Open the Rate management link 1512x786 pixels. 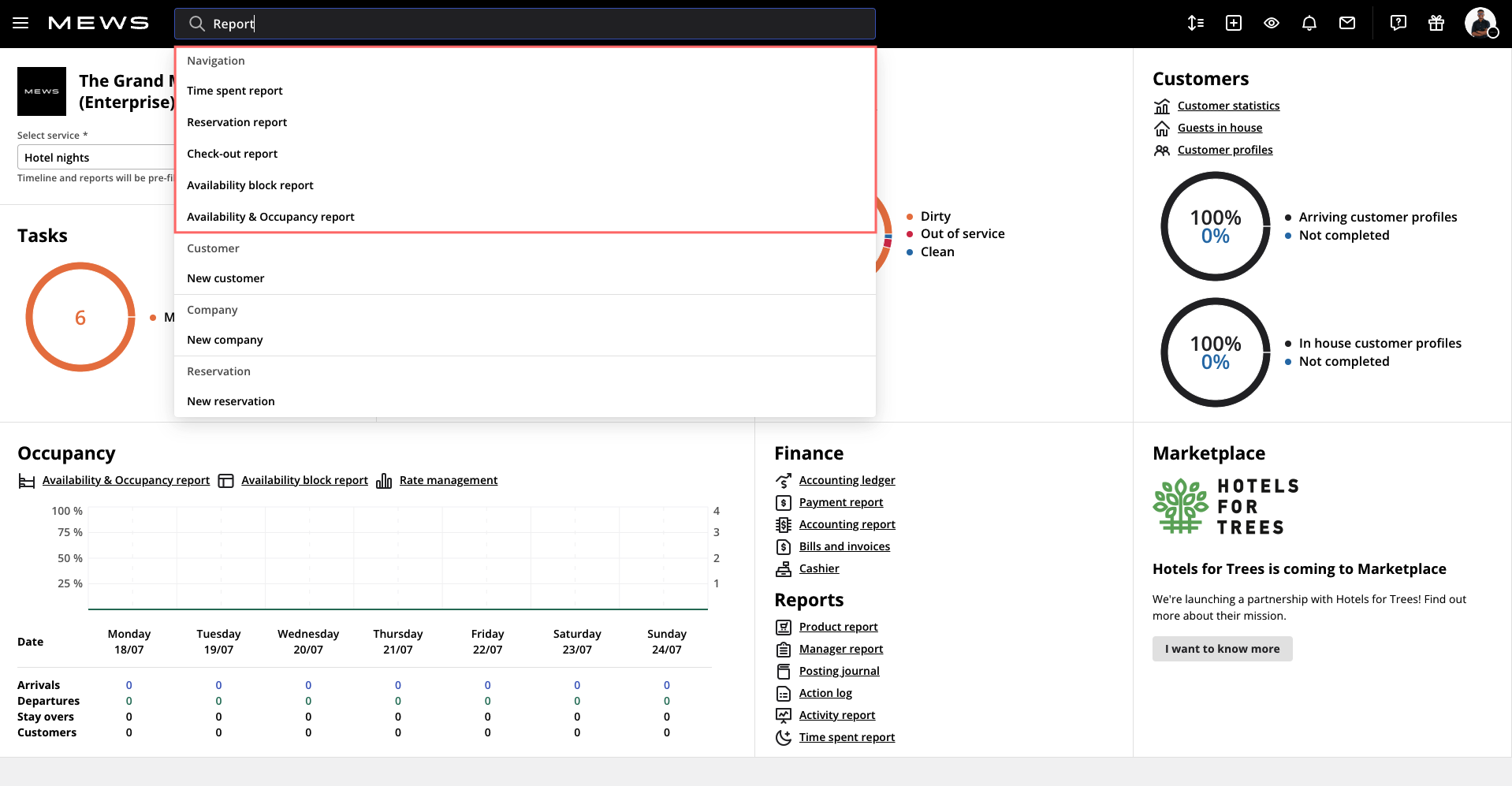pyautogui.click(x=448, y=480)
